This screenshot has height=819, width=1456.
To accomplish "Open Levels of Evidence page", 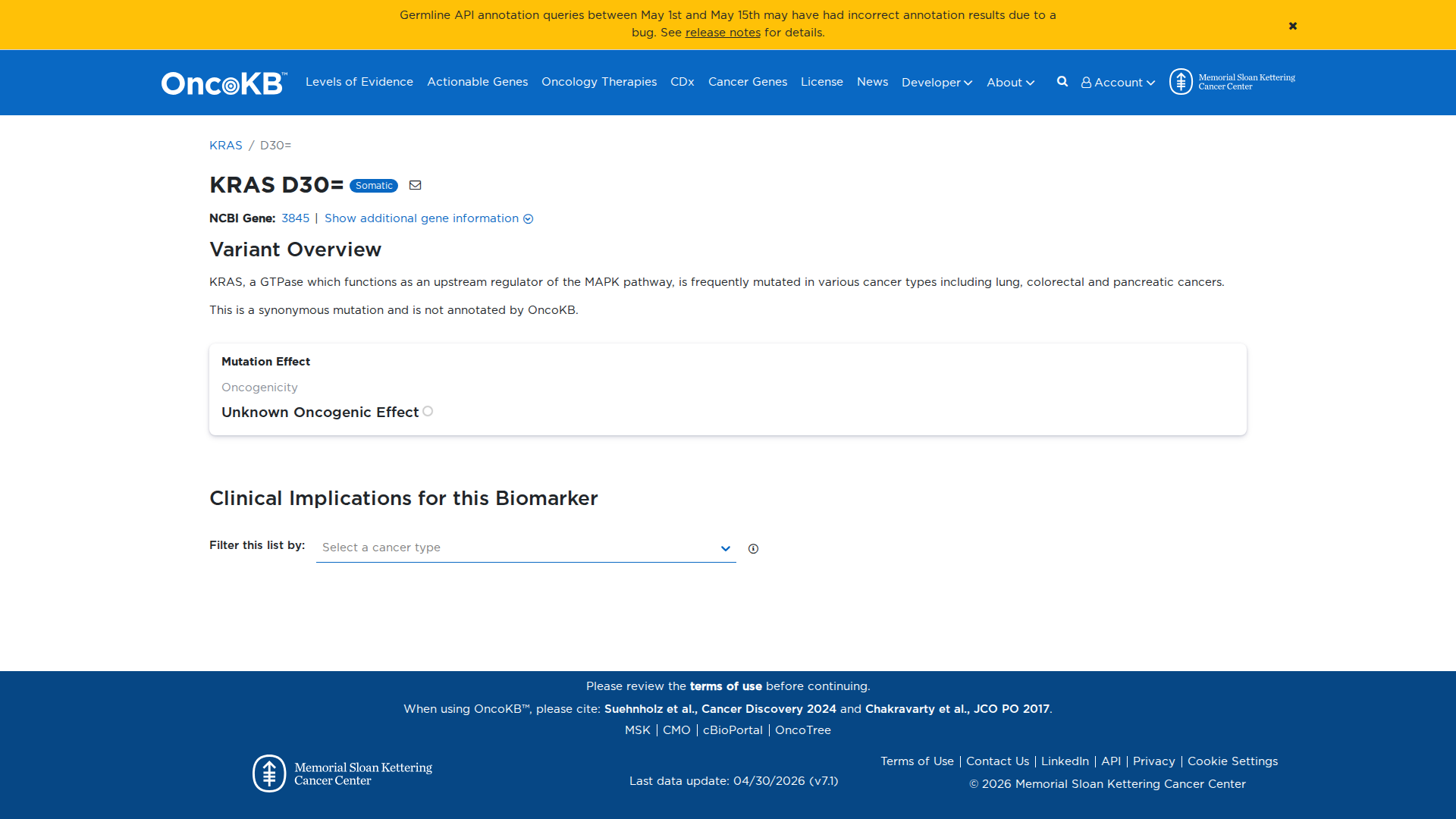I will (359, 82).
